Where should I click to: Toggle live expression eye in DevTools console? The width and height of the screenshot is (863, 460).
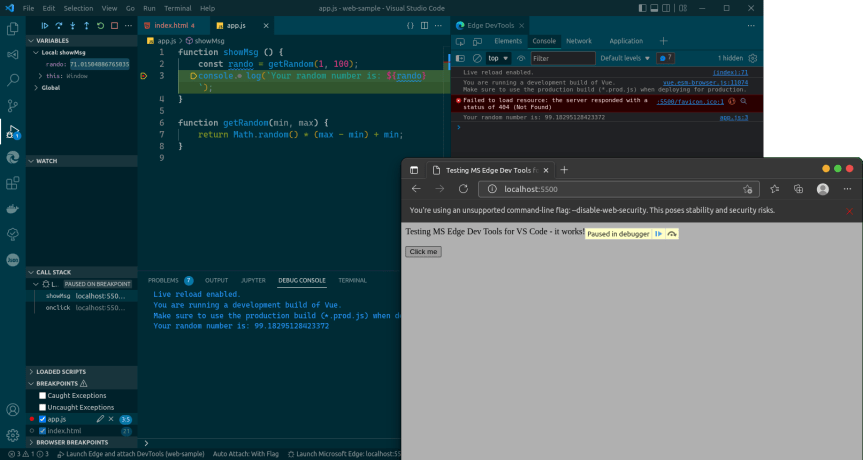tap(521, 58)
